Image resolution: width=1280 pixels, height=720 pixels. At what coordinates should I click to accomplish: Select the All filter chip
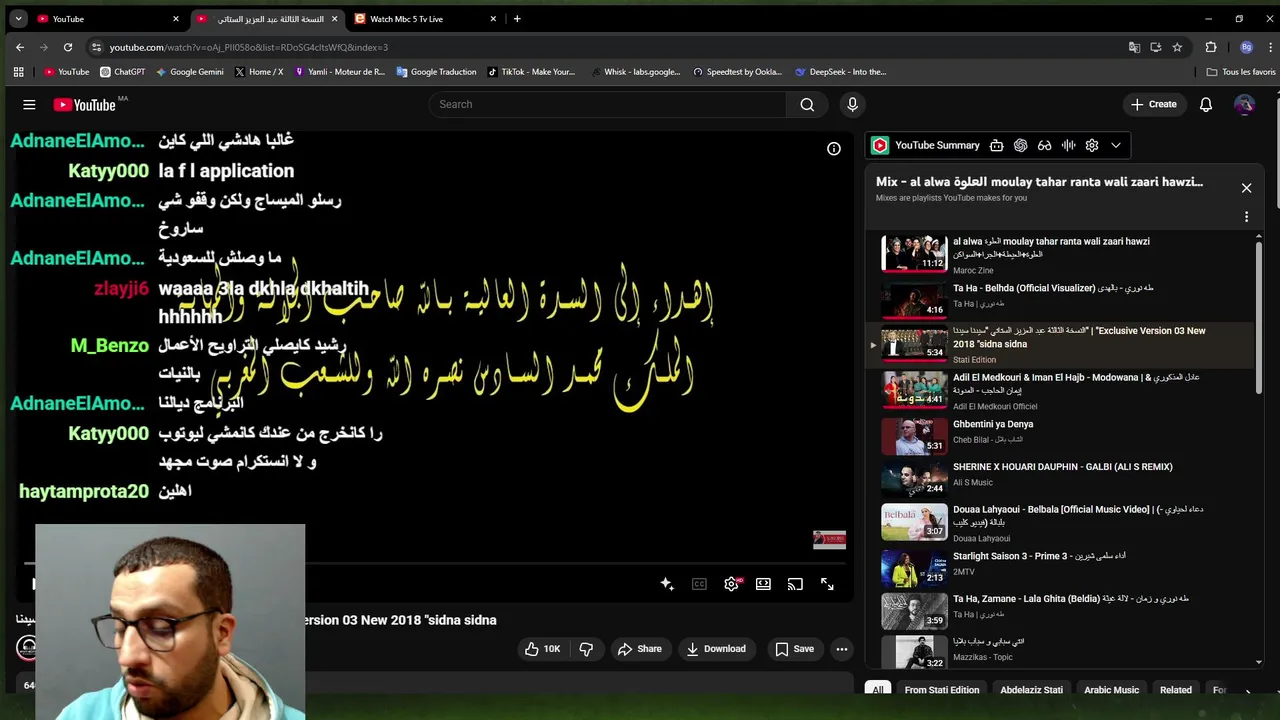point(878,690)
